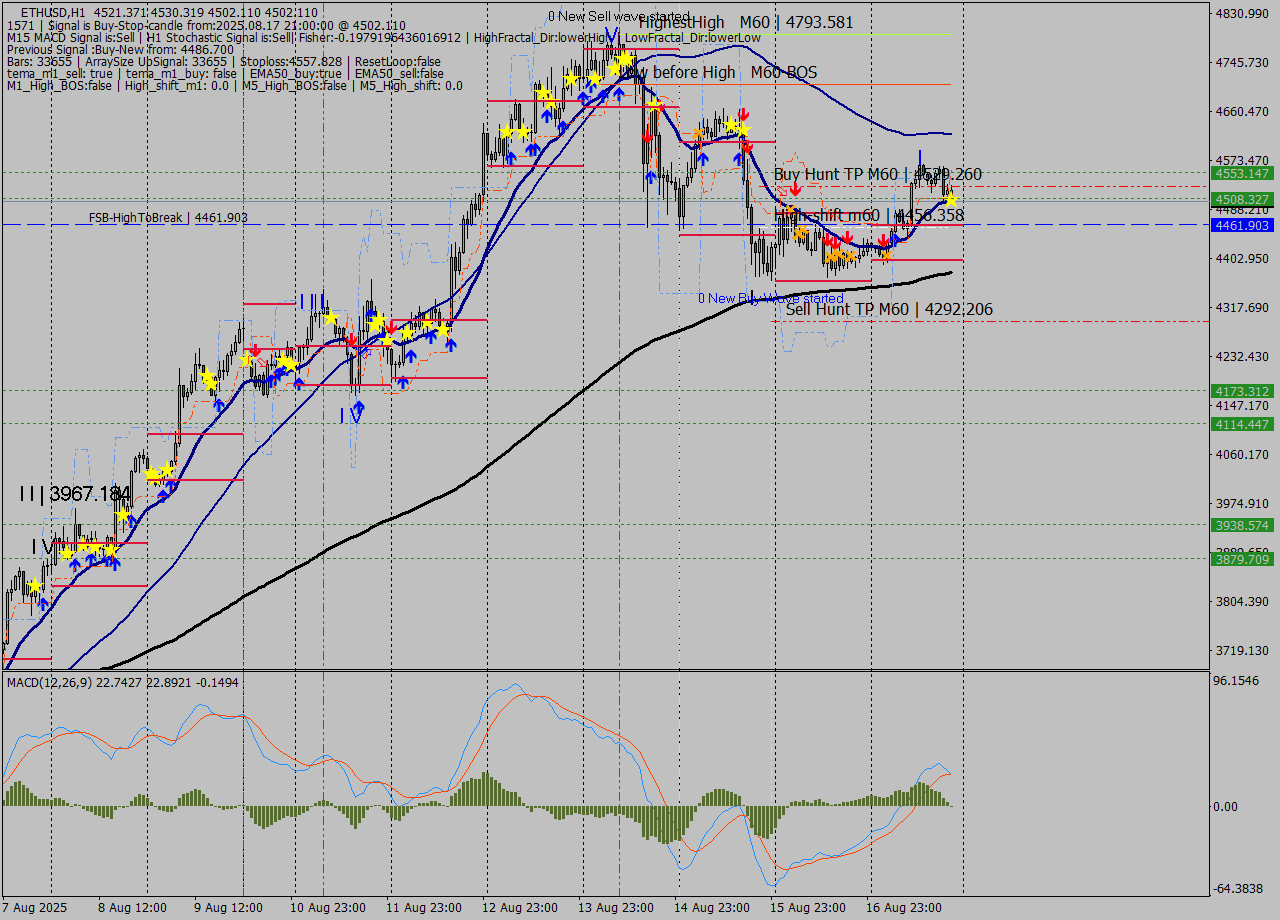Click the blue up arrow beside the lowest IV wave label
The image size is (1280, 920).
358,409
